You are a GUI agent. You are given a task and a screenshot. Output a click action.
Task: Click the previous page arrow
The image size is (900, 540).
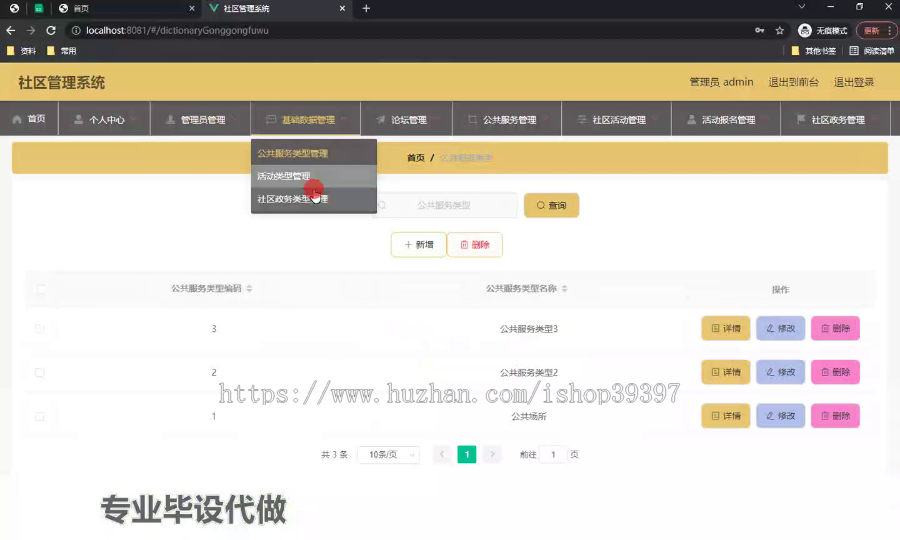click(441, 454)
